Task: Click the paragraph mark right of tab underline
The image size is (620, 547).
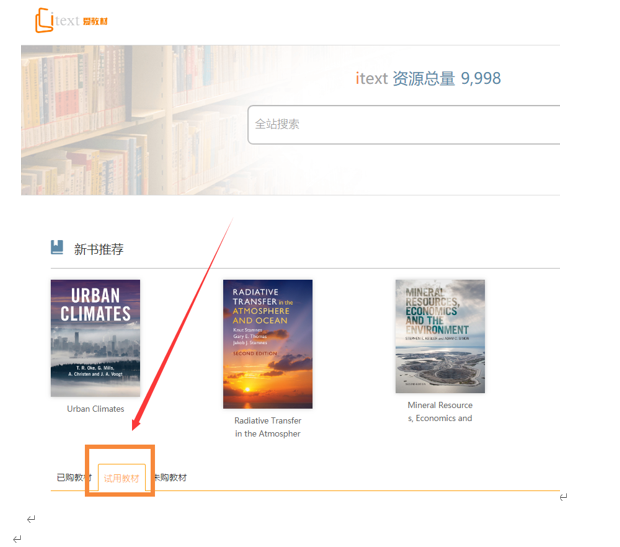Action: [x=563, y=497]
